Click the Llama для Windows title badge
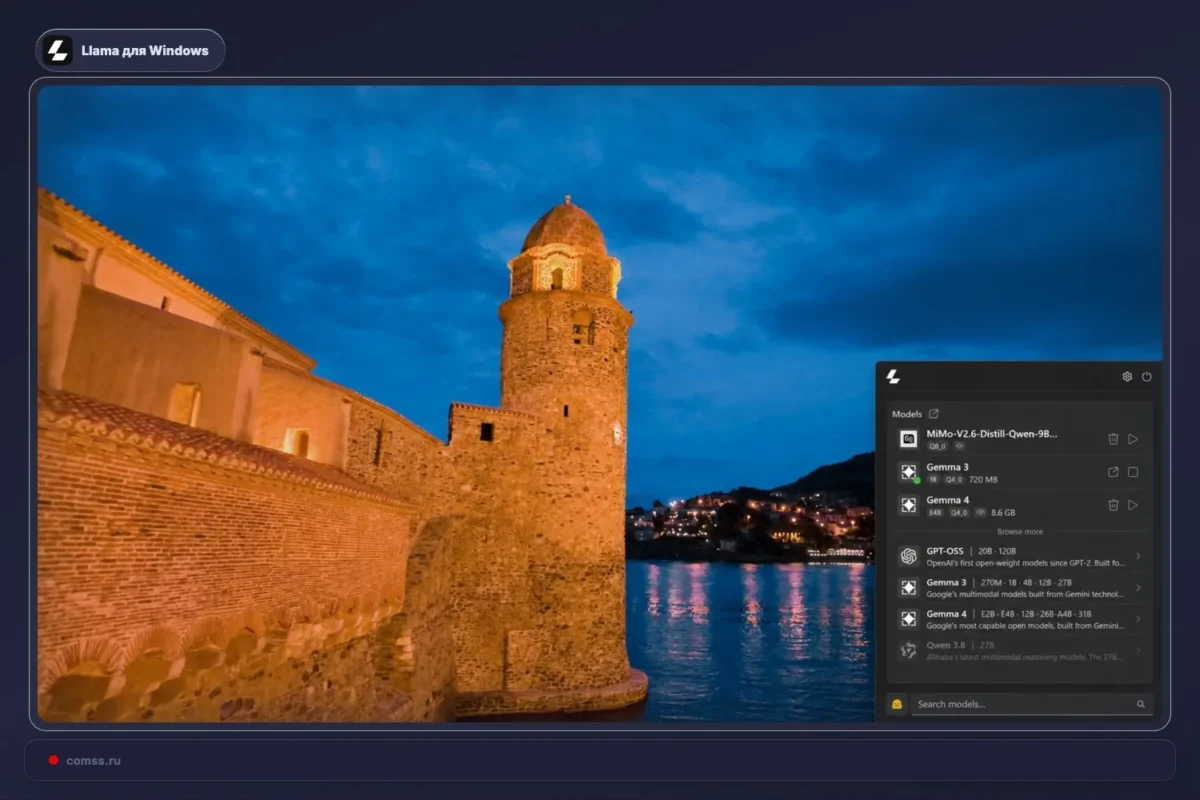The height and width of the screenshot is (800, 1200). click(130, 50)
